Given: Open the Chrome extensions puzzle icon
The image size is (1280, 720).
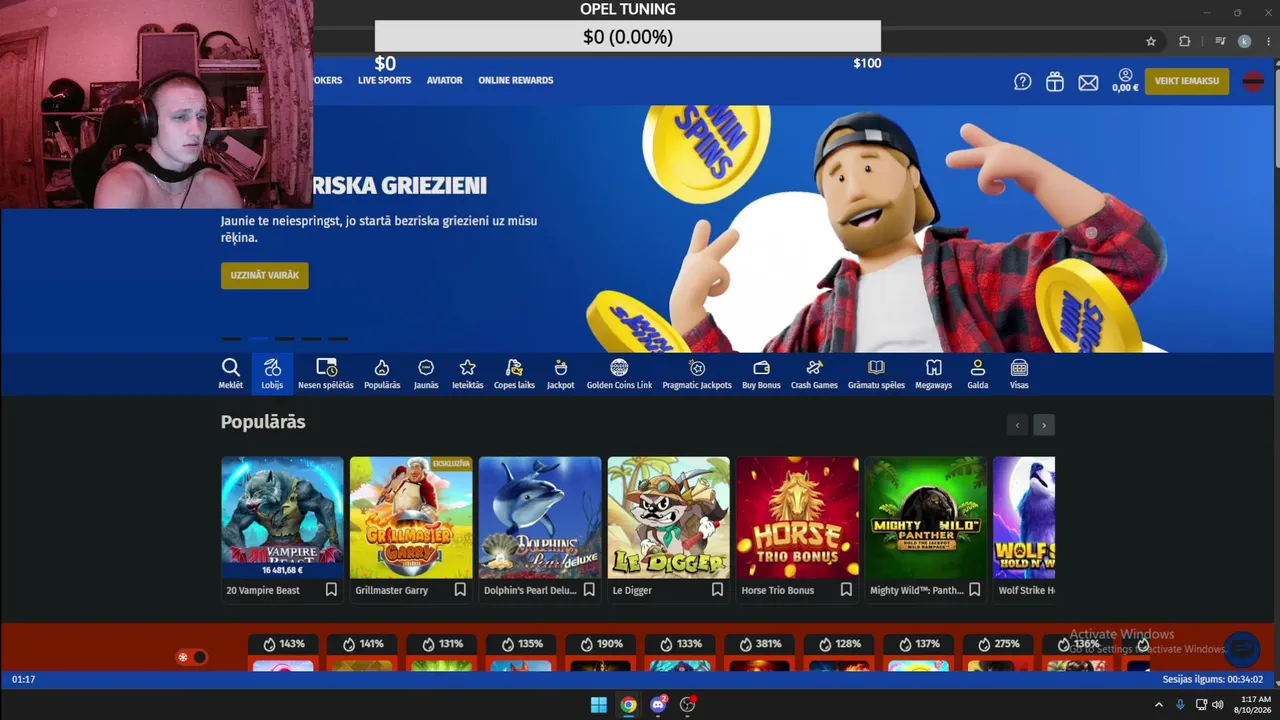Looking at the screenshot, I should pyautogui.click(x=1185, y=41).
